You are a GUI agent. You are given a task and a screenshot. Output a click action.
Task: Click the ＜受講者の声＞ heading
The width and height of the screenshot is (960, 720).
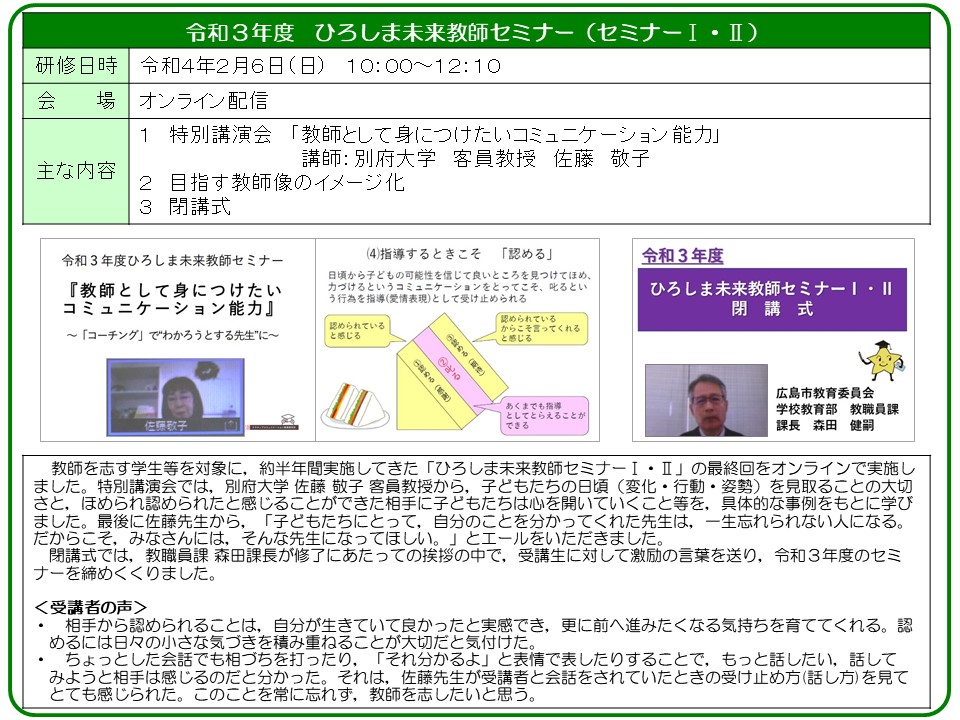click(92, 606)
